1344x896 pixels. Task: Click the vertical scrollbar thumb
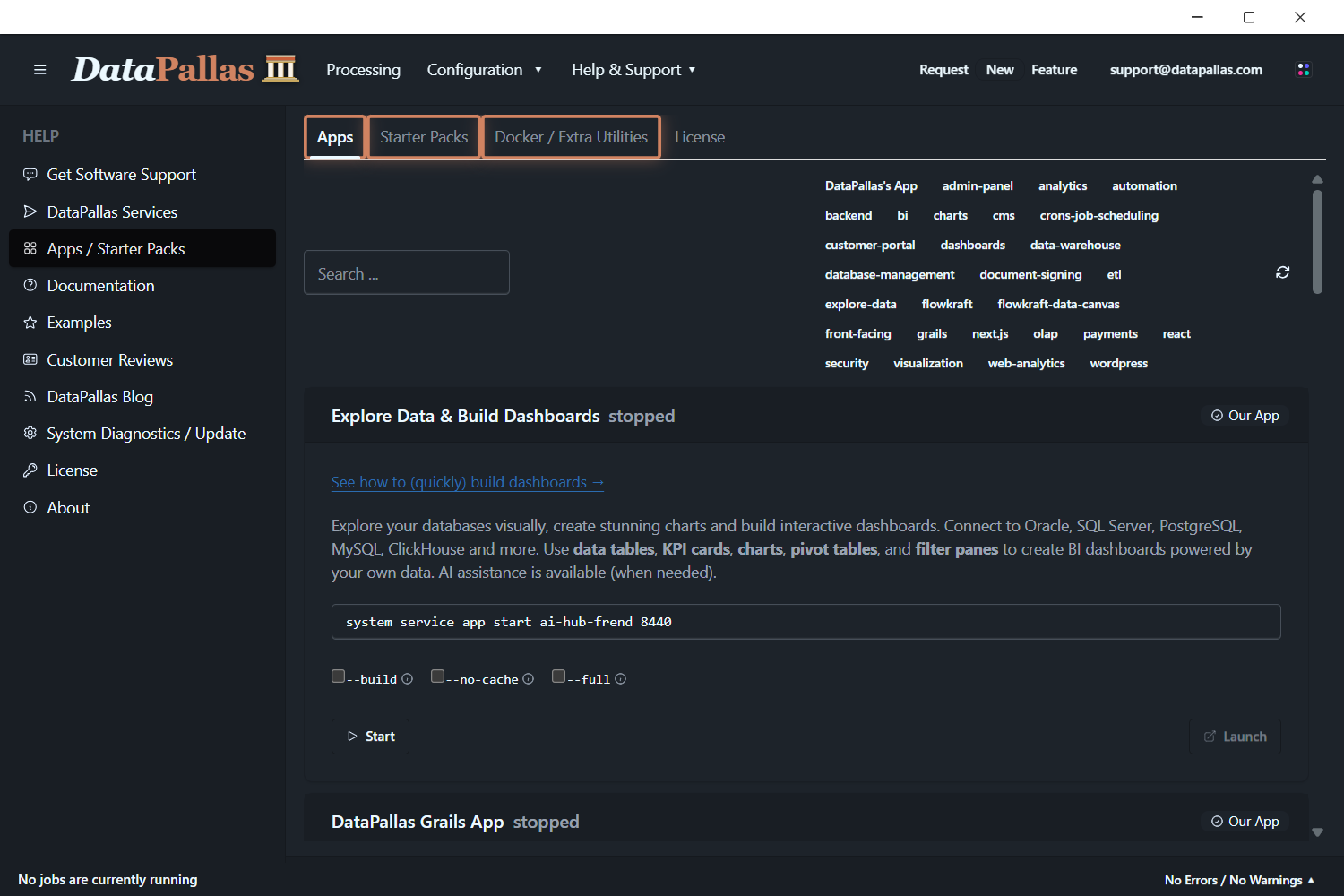tap(1317, 241)
